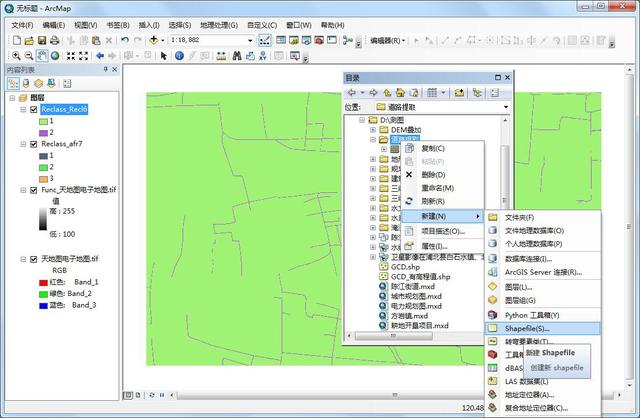Save the current map document
Viewport: 640px width, 418px height.
42,40
